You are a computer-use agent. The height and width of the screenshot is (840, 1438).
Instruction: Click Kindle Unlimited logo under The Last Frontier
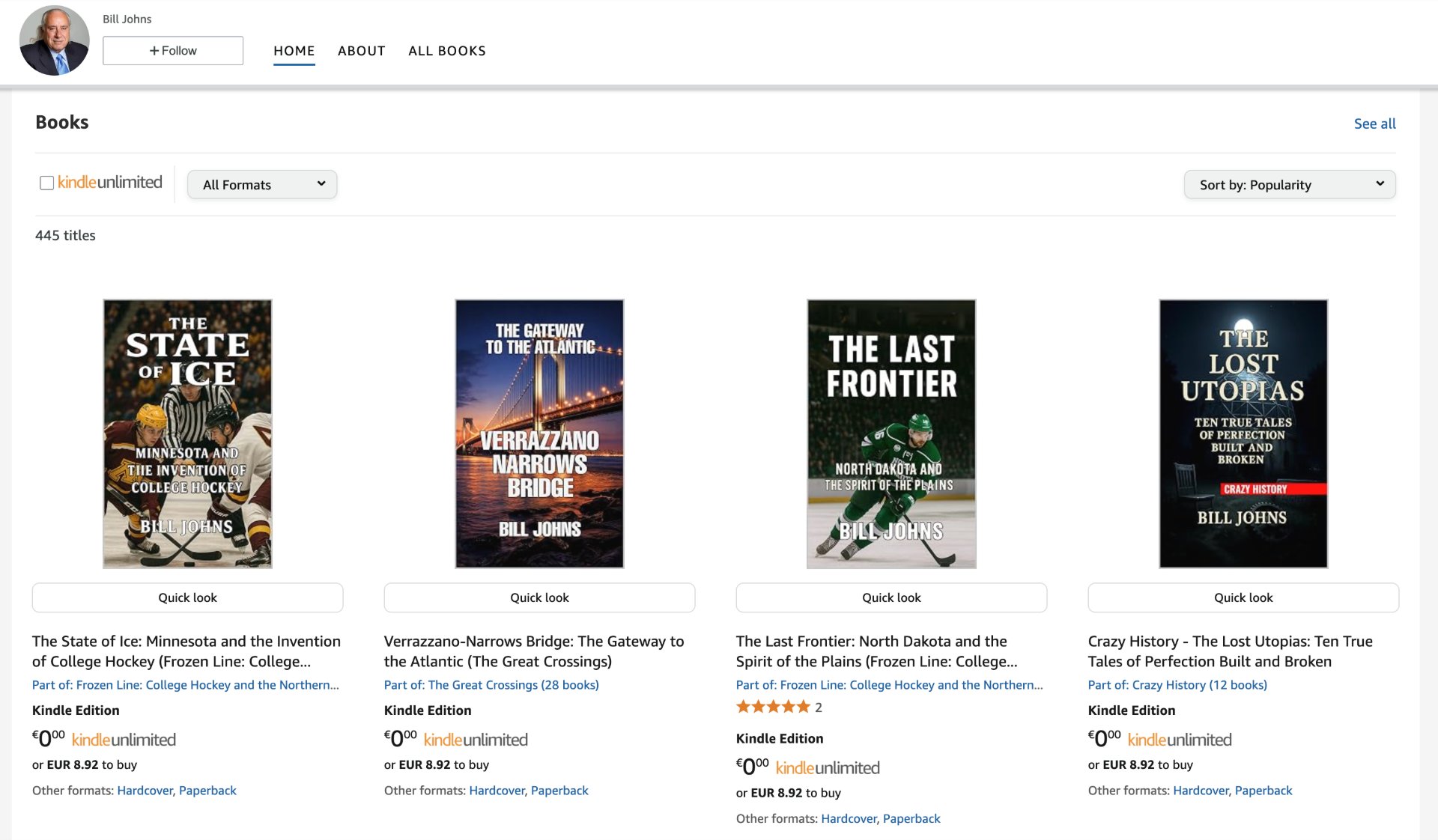[828, 768]
